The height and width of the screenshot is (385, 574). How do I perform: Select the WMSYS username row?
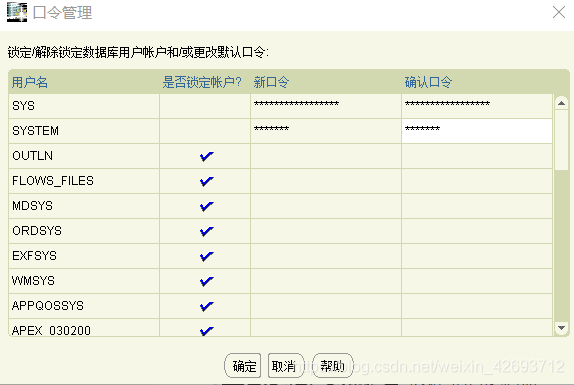[x=84, y=281]
